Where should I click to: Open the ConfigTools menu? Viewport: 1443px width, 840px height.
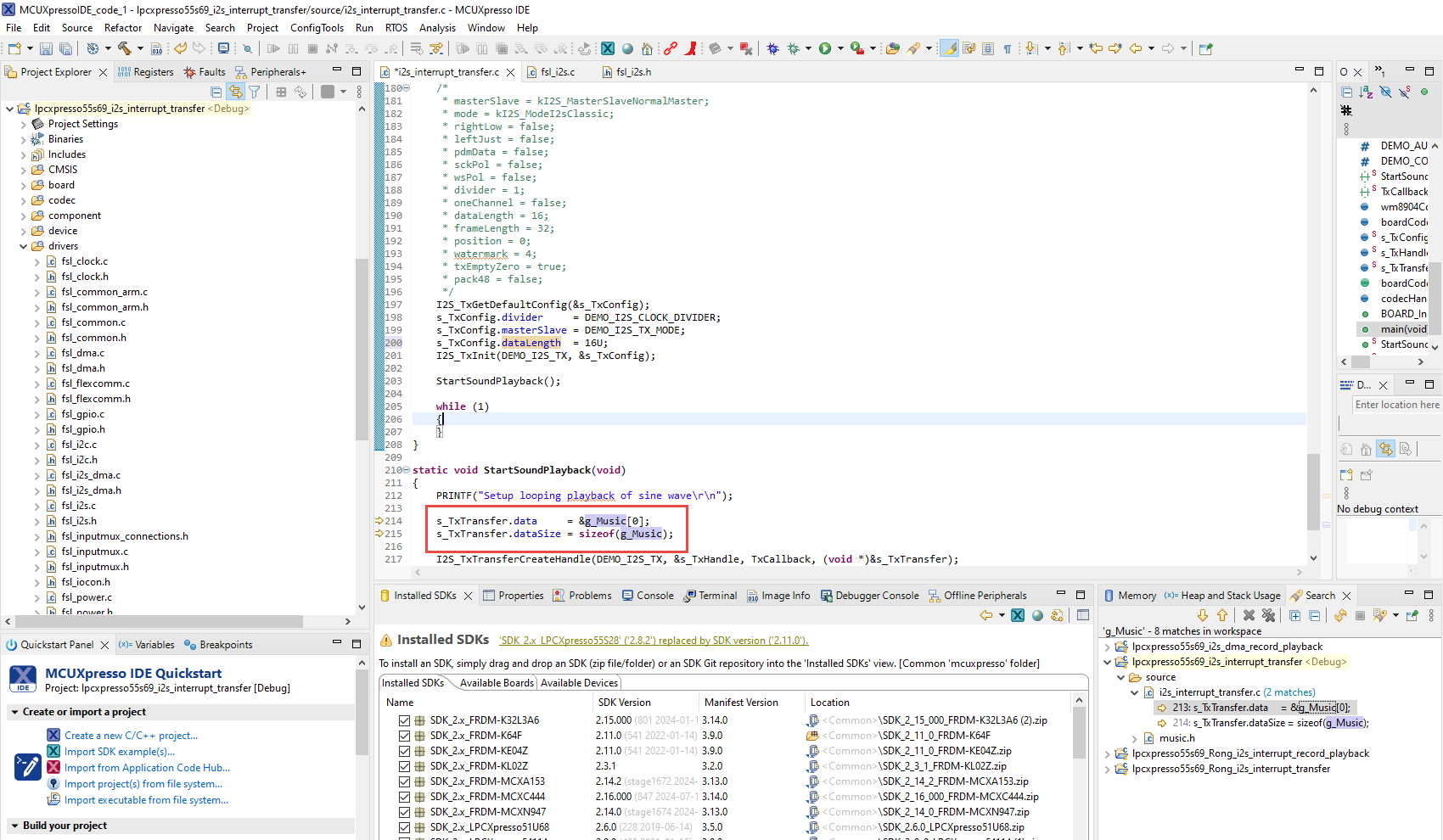[317, 28]
